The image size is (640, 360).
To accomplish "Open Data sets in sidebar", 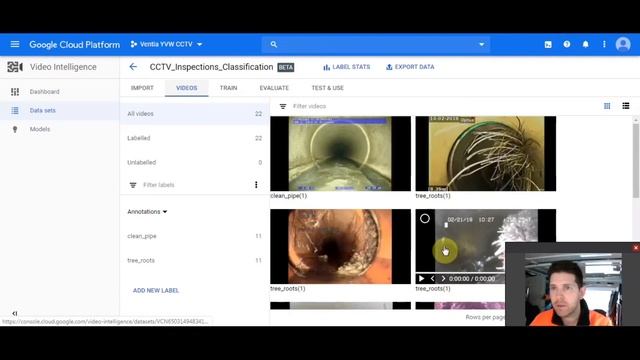I will click(x=42, y=110).
